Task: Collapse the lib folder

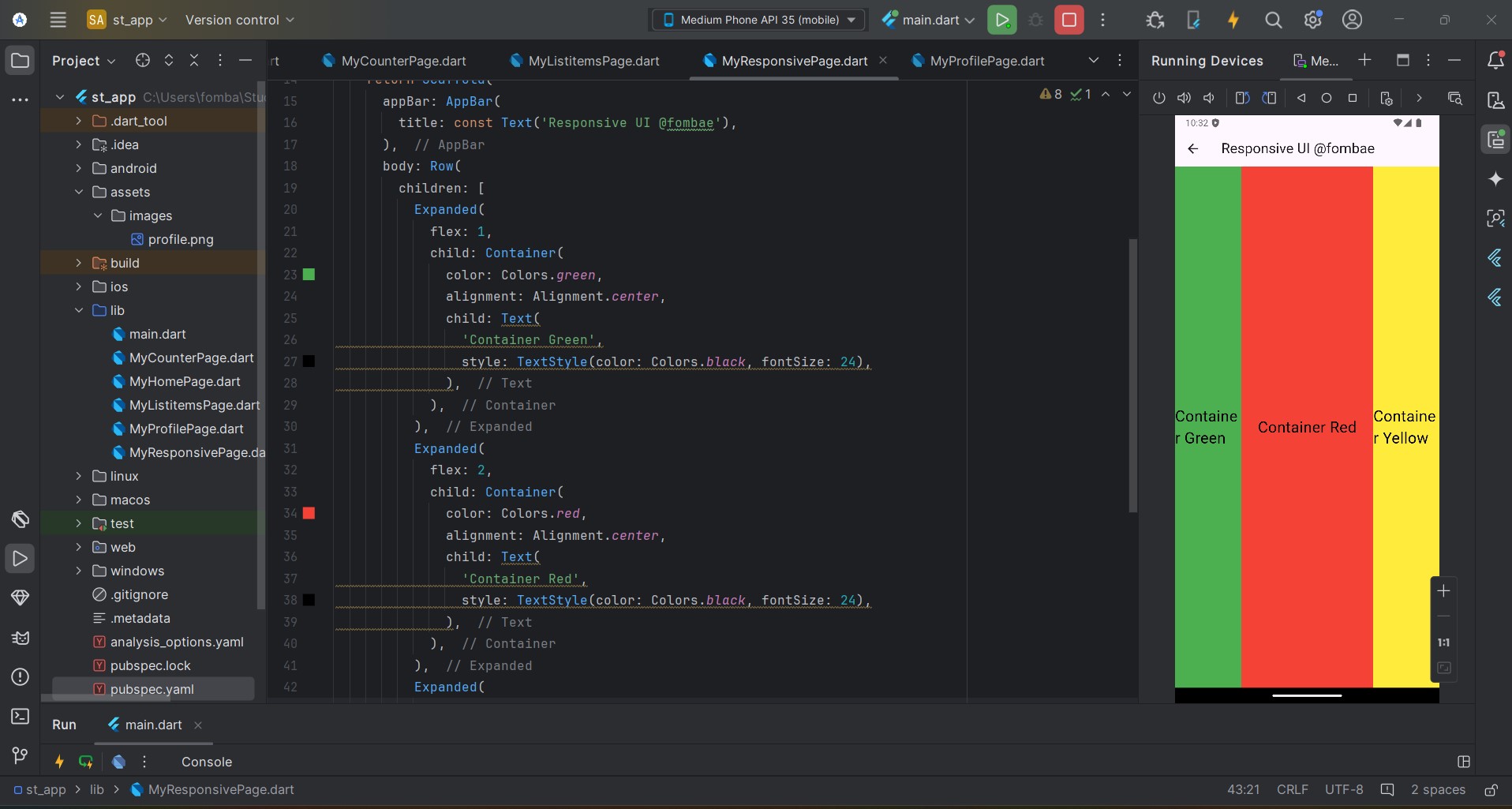Action: pos(79,310)
